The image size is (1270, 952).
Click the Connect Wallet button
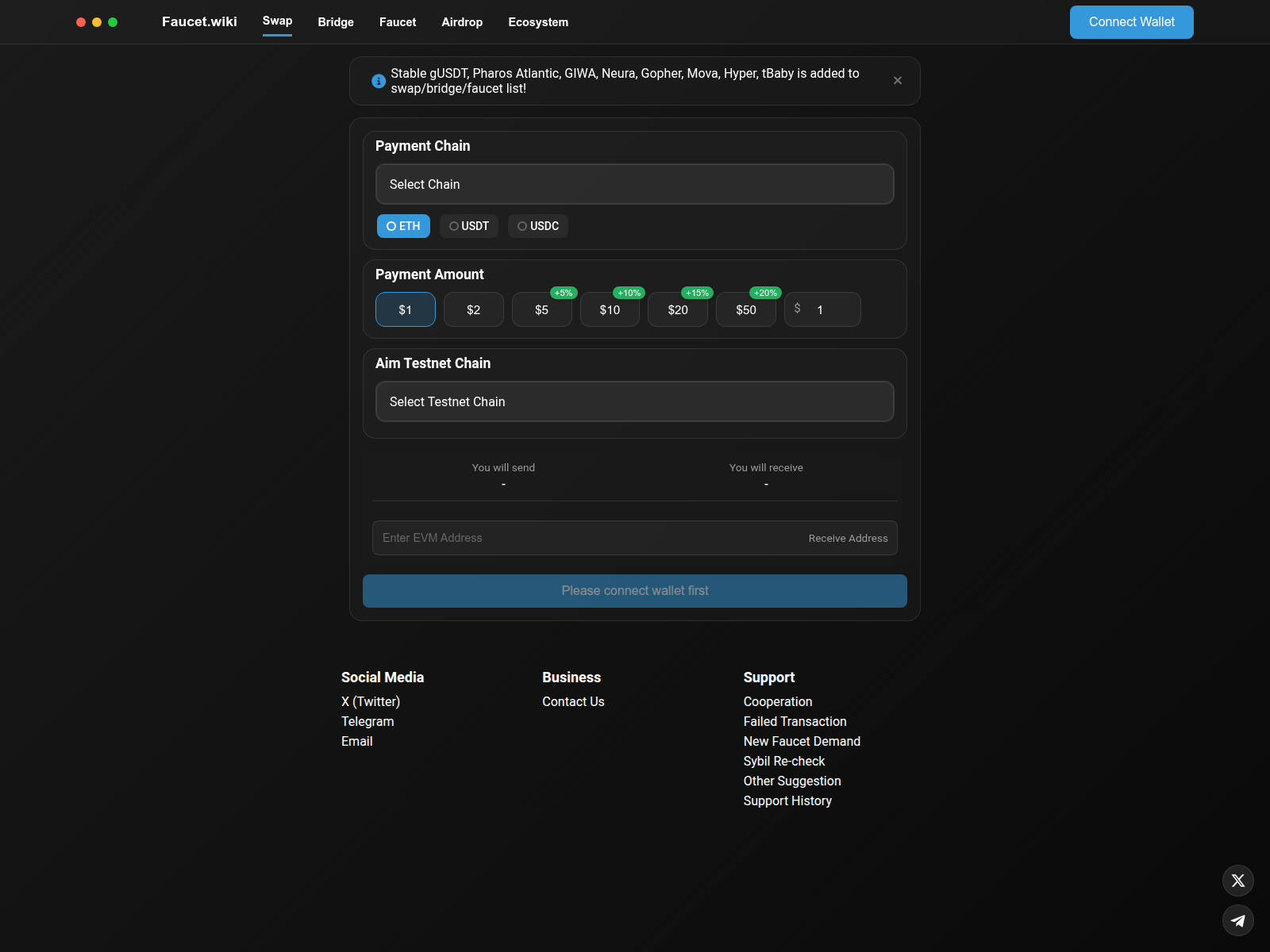click(1132, 22)
